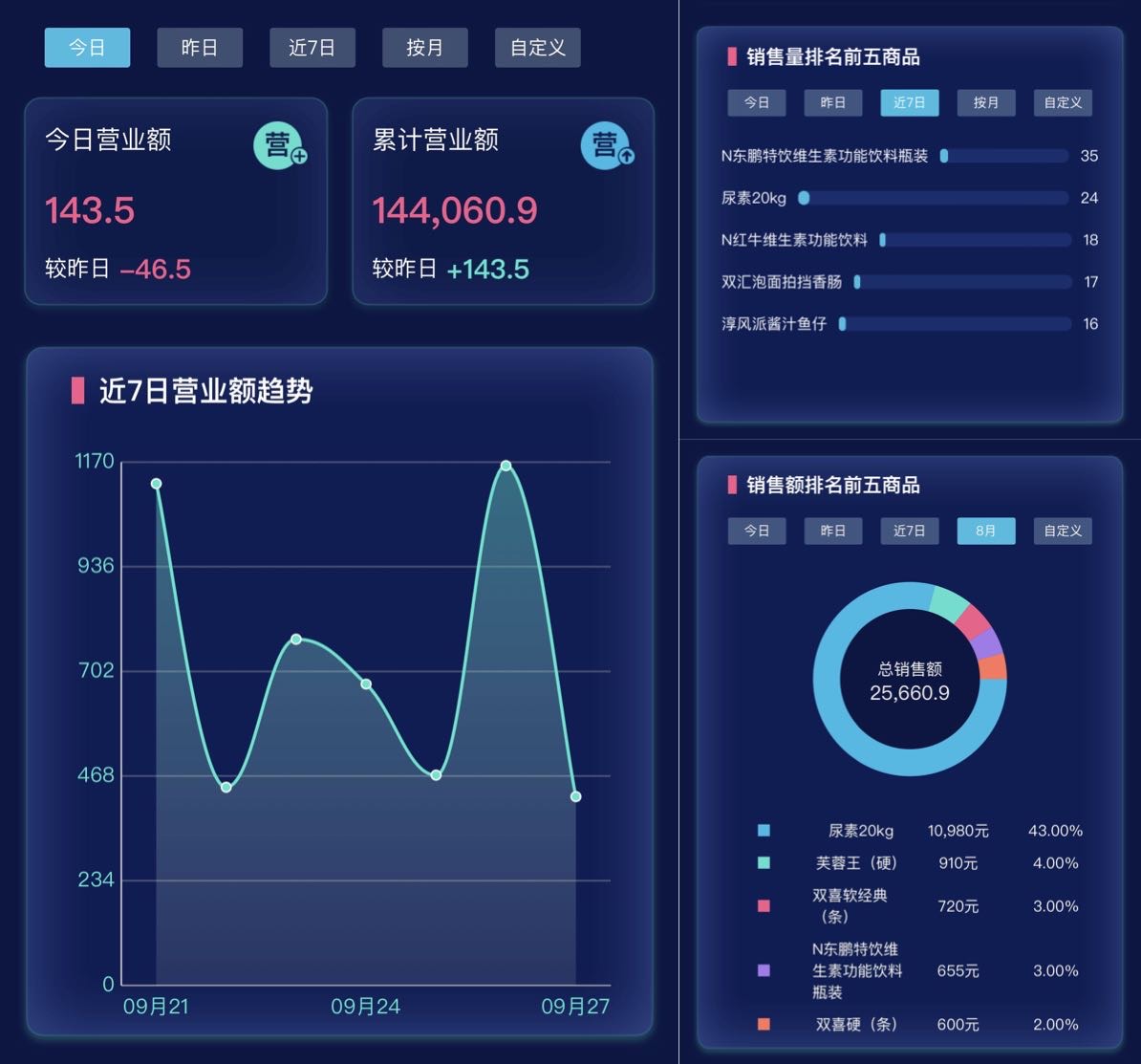Click the 总销售额 25,660.9 center label
This screenshot has width=1141, height=1064.
point(910,682)
